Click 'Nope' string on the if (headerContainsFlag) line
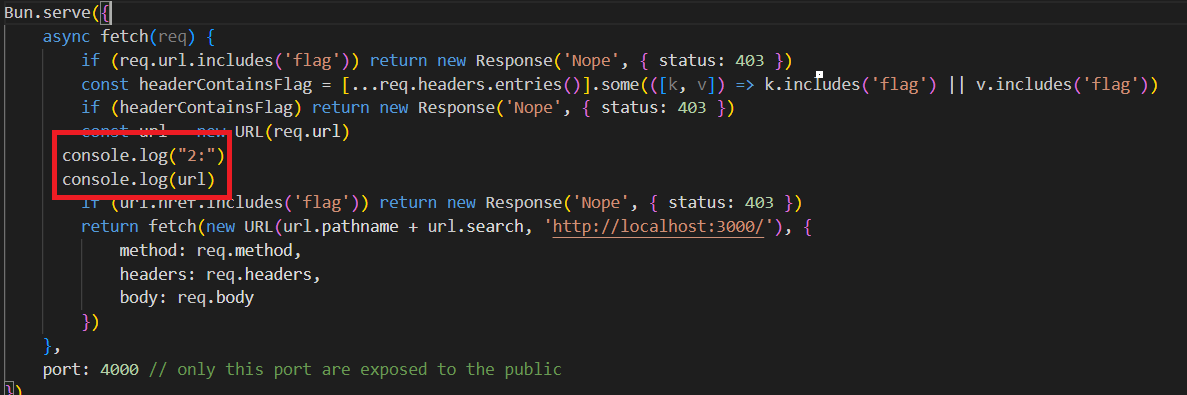The height and width of the screenshot is (395, 1187). click(x=537, y=108)
